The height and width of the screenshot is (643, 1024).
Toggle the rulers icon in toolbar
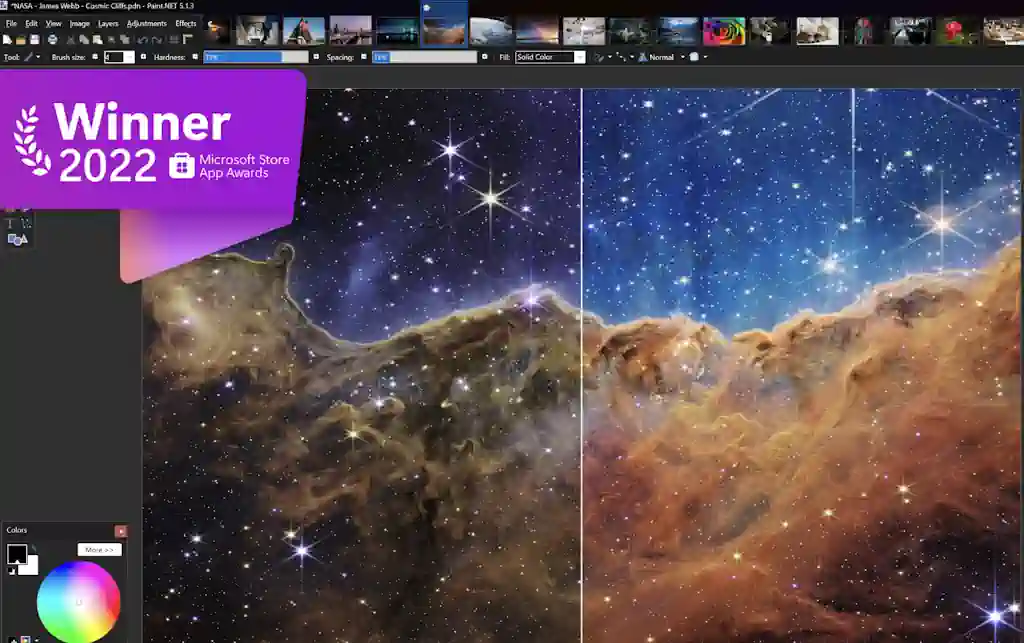click(x=188, y=39)
